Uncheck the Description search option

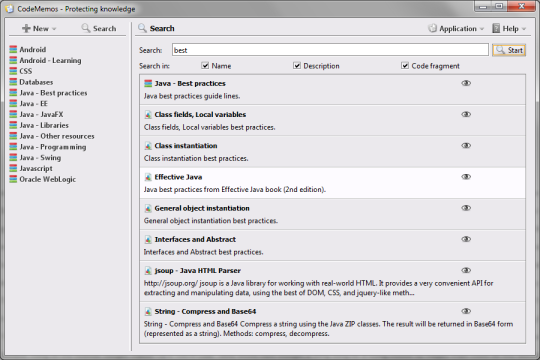pos(297,65)
